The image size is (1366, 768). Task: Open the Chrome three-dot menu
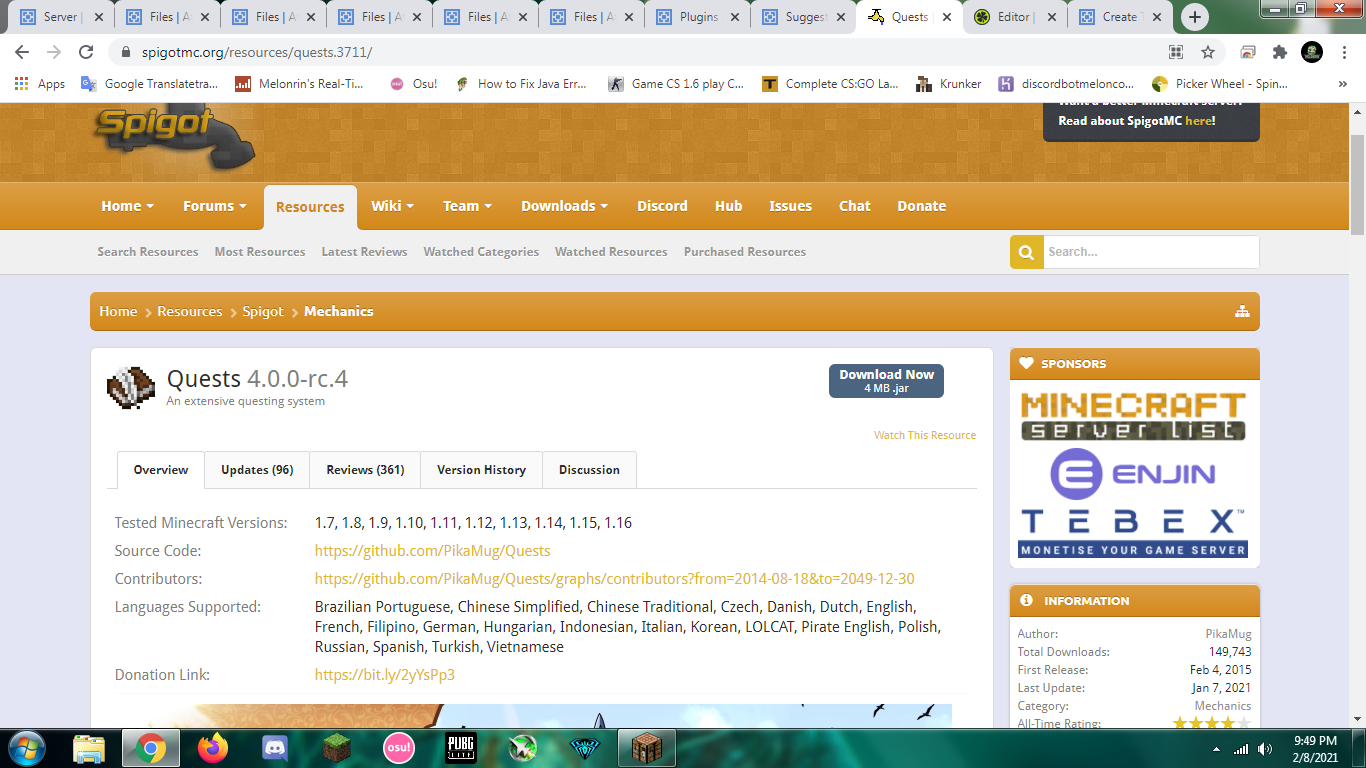(x=1344, y=52)
